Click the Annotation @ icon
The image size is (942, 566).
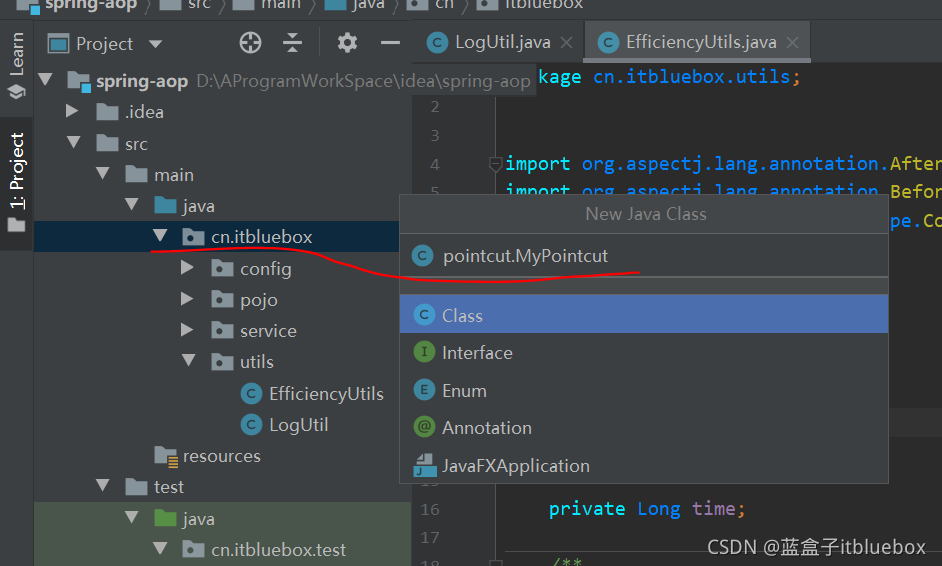(x=424, y=427)
